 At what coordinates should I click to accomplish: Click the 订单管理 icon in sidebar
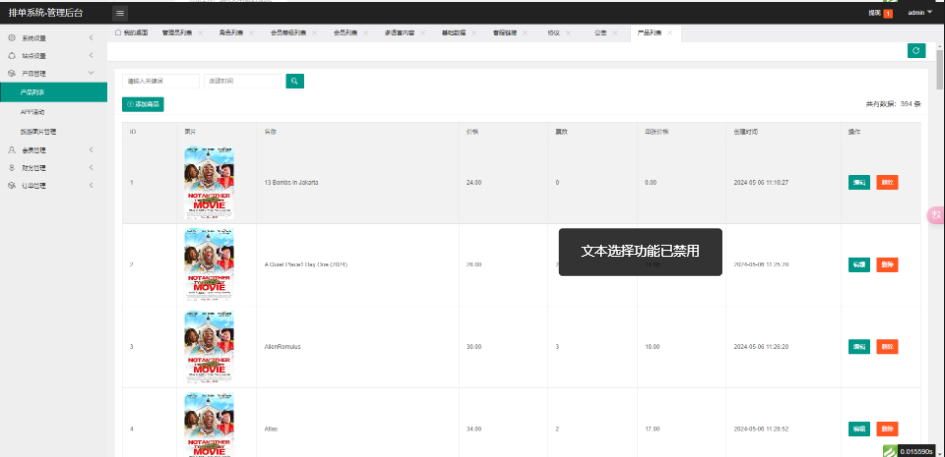(x=12, y=186)
